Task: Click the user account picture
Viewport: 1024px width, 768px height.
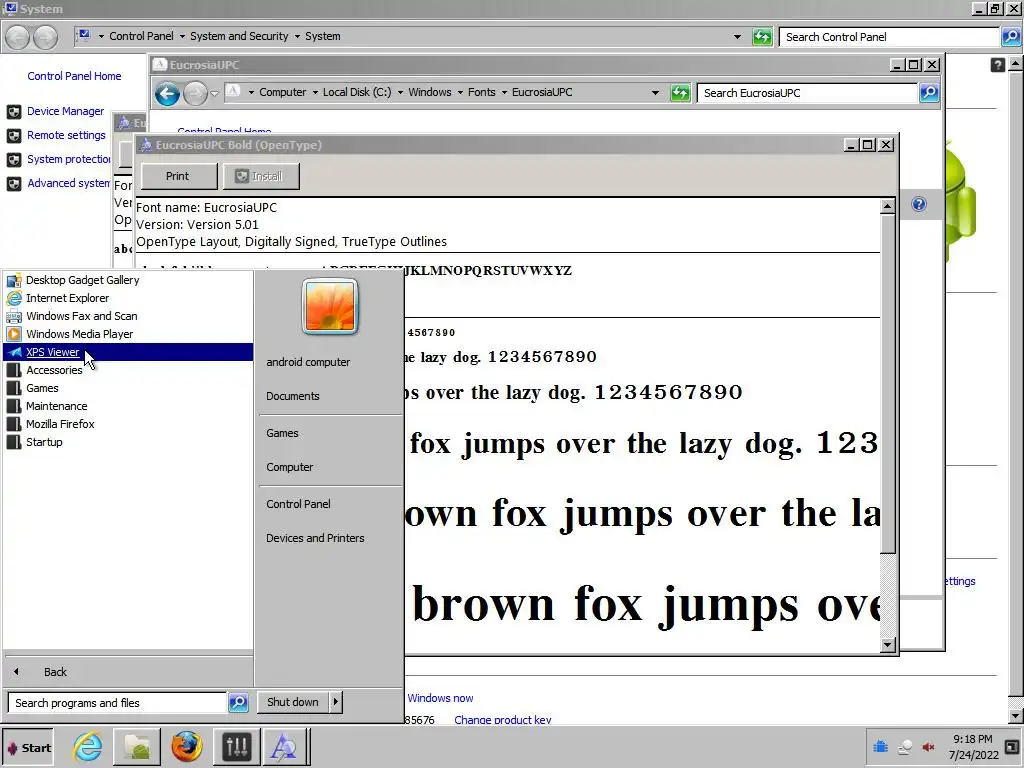Action: pos(330,306)
